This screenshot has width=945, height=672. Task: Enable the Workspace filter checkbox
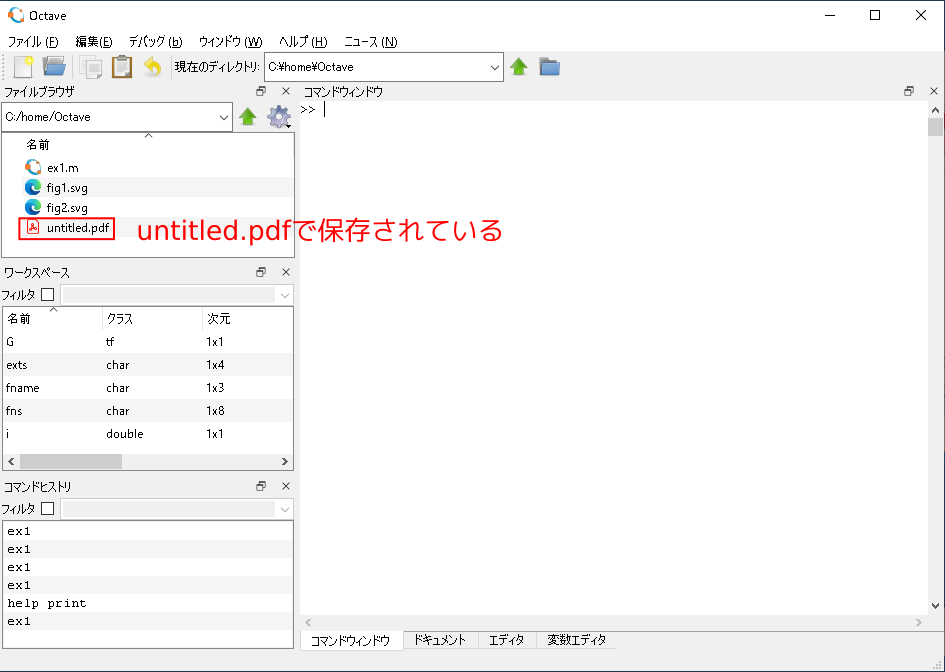click(47, 295)
